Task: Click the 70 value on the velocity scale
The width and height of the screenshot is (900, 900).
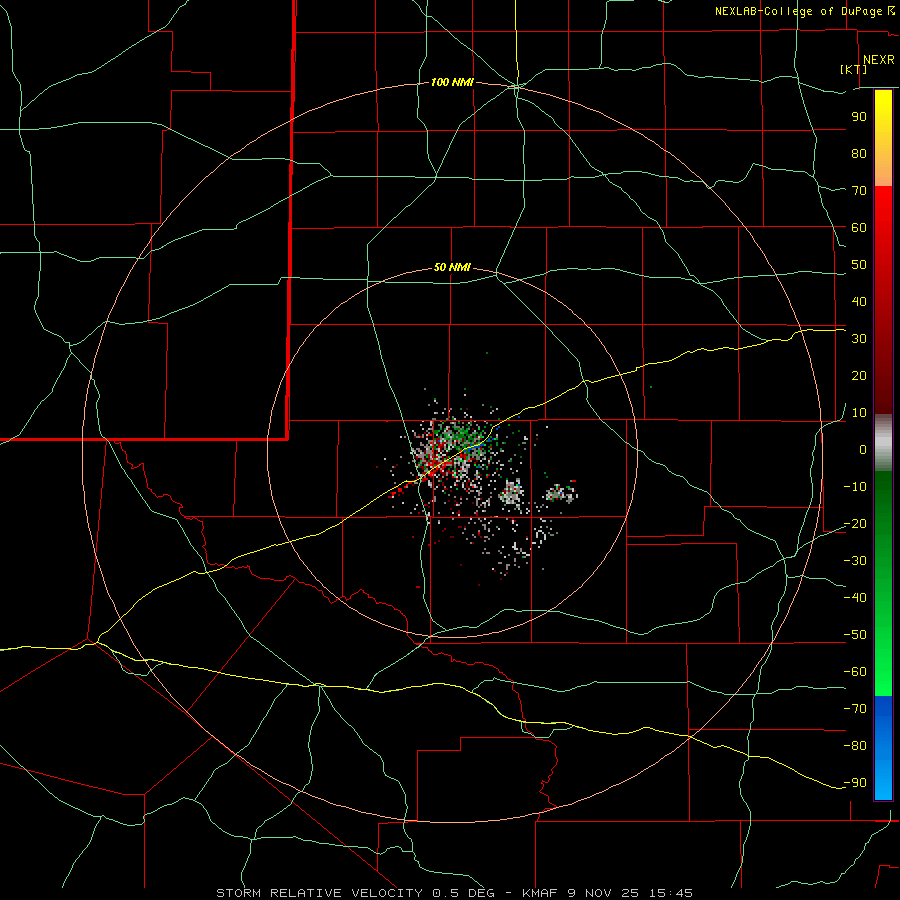Action: (x=859, y=191)
